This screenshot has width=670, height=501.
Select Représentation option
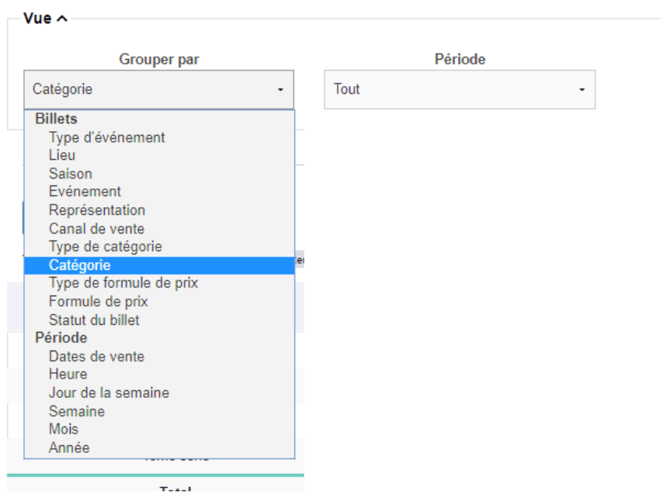pyautogui.click(x=97, y=210)
